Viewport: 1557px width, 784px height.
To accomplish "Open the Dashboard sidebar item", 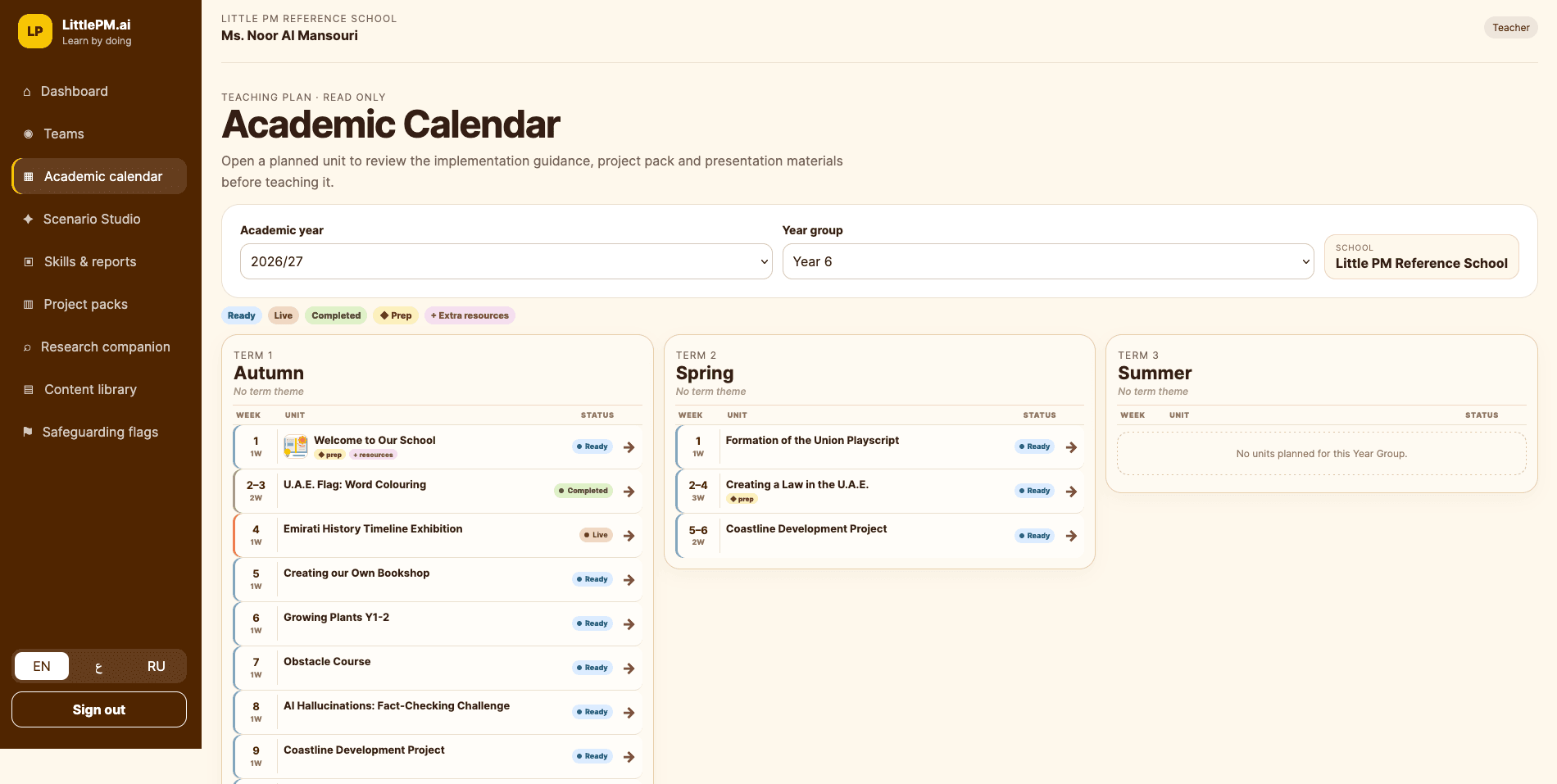I will 101,91.
